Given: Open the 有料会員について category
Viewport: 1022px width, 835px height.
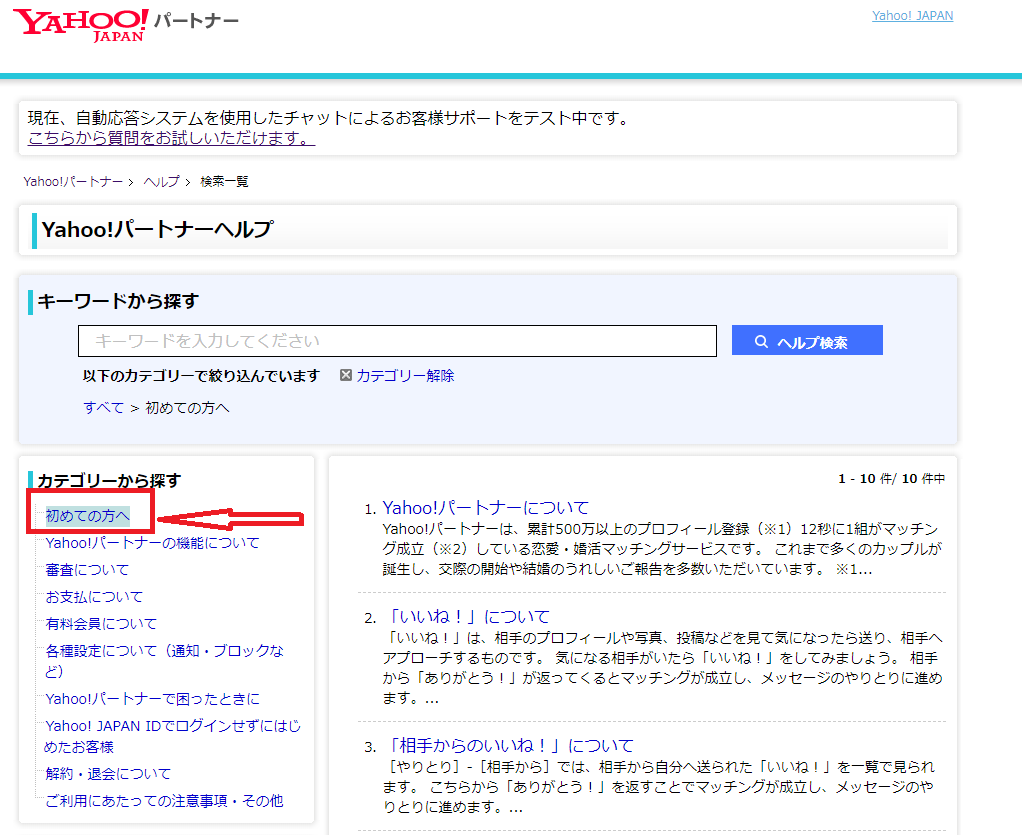Looking at the screenshot, I should (x=101, y=624).
